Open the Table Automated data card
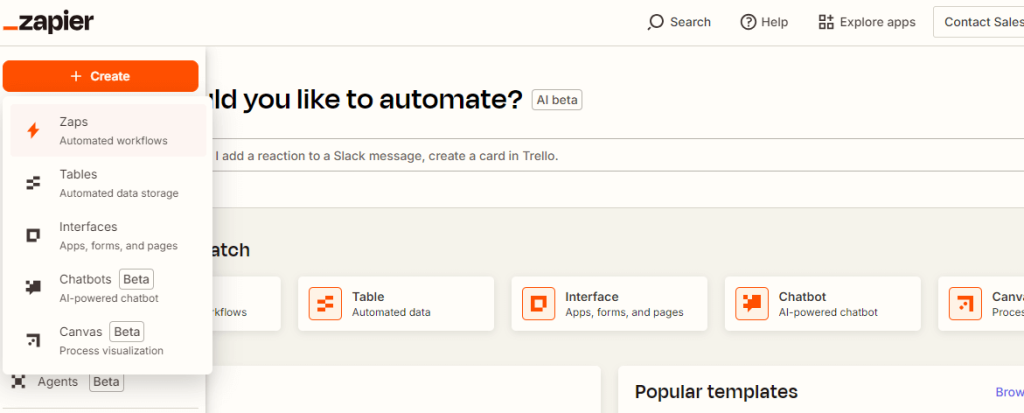 tap(396, 304)
